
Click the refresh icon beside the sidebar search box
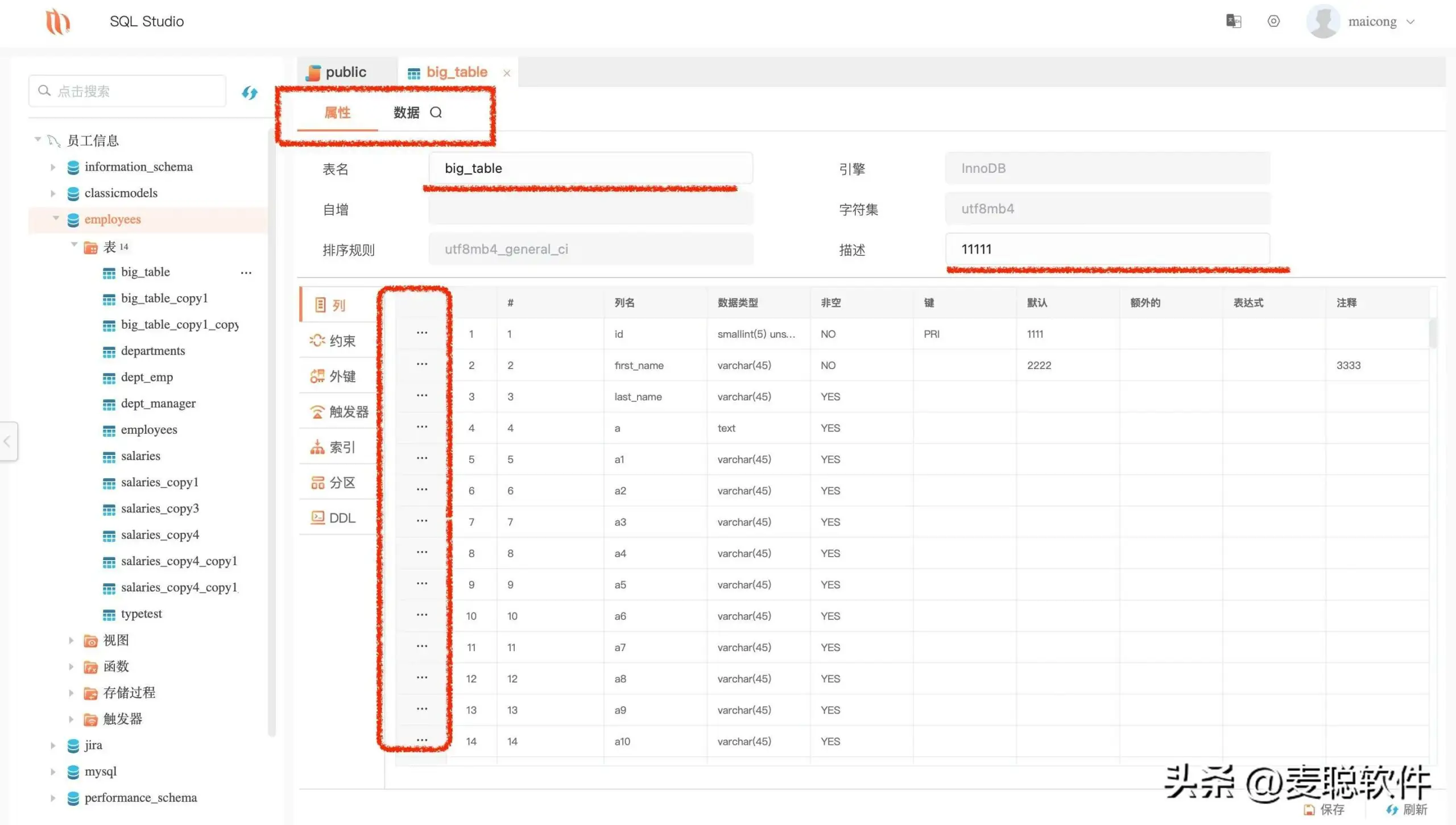[249, 93]
